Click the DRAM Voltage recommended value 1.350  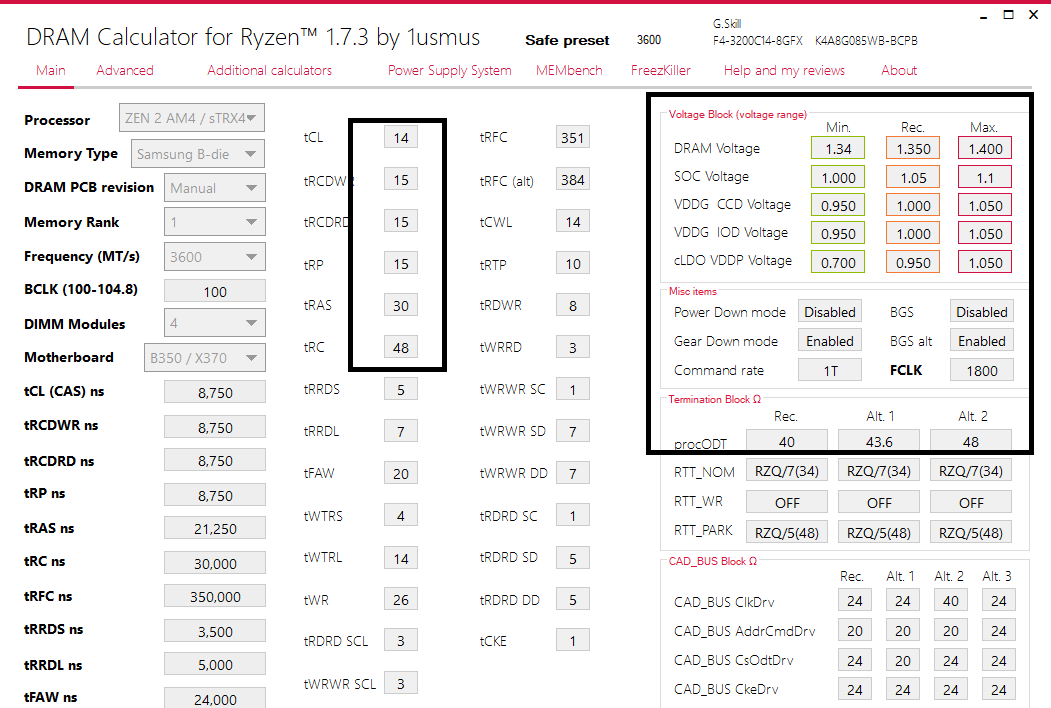pos(913,148)
